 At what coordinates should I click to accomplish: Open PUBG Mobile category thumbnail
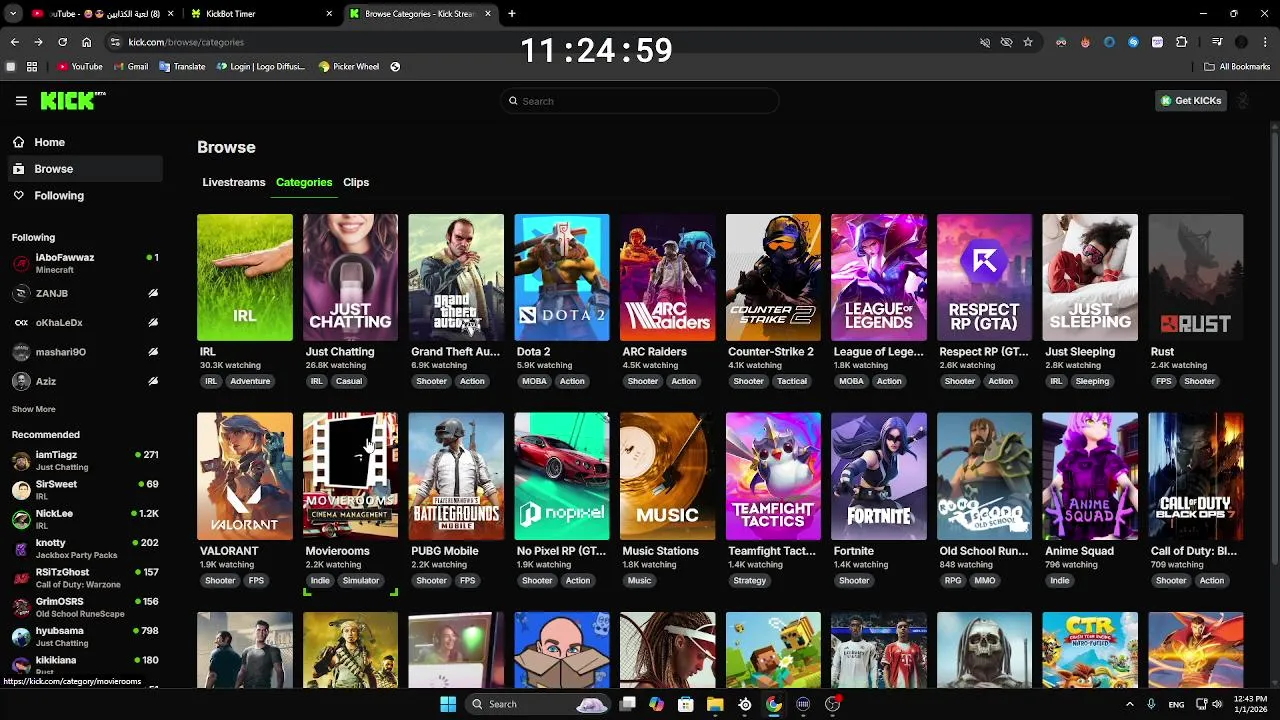[456, 476]
